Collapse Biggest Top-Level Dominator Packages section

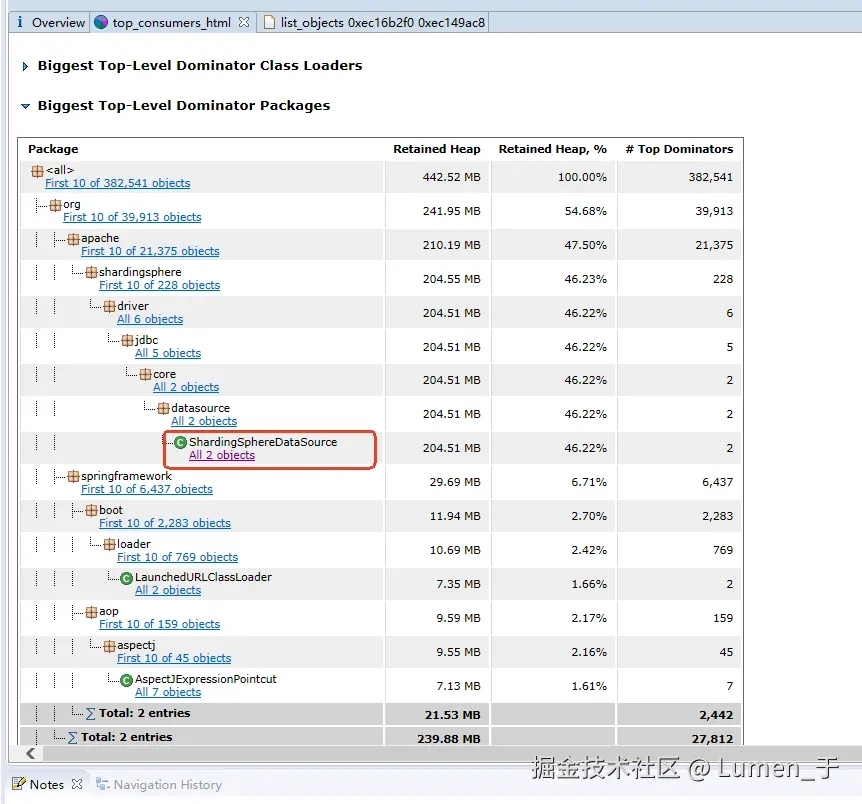point(25,106)
